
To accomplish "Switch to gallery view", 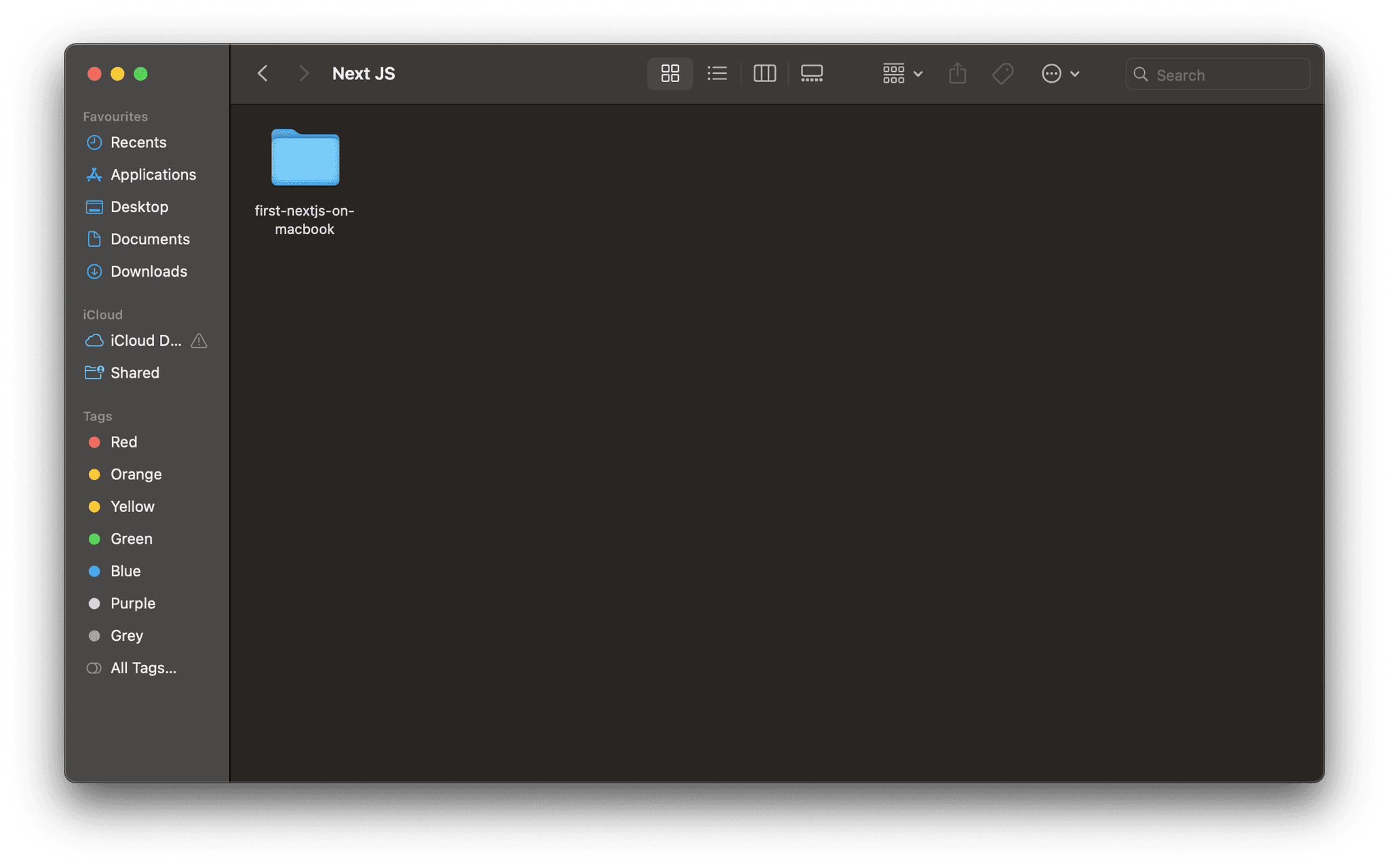I will pos(811,73).
